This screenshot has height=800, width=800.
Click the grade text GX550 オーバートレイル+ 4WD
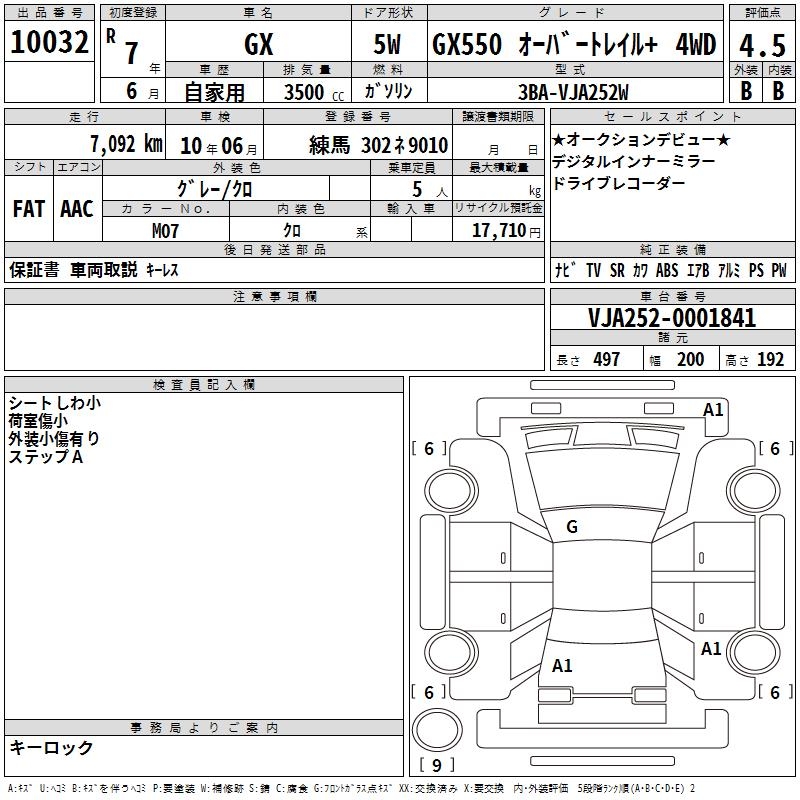tap(574, 44)
